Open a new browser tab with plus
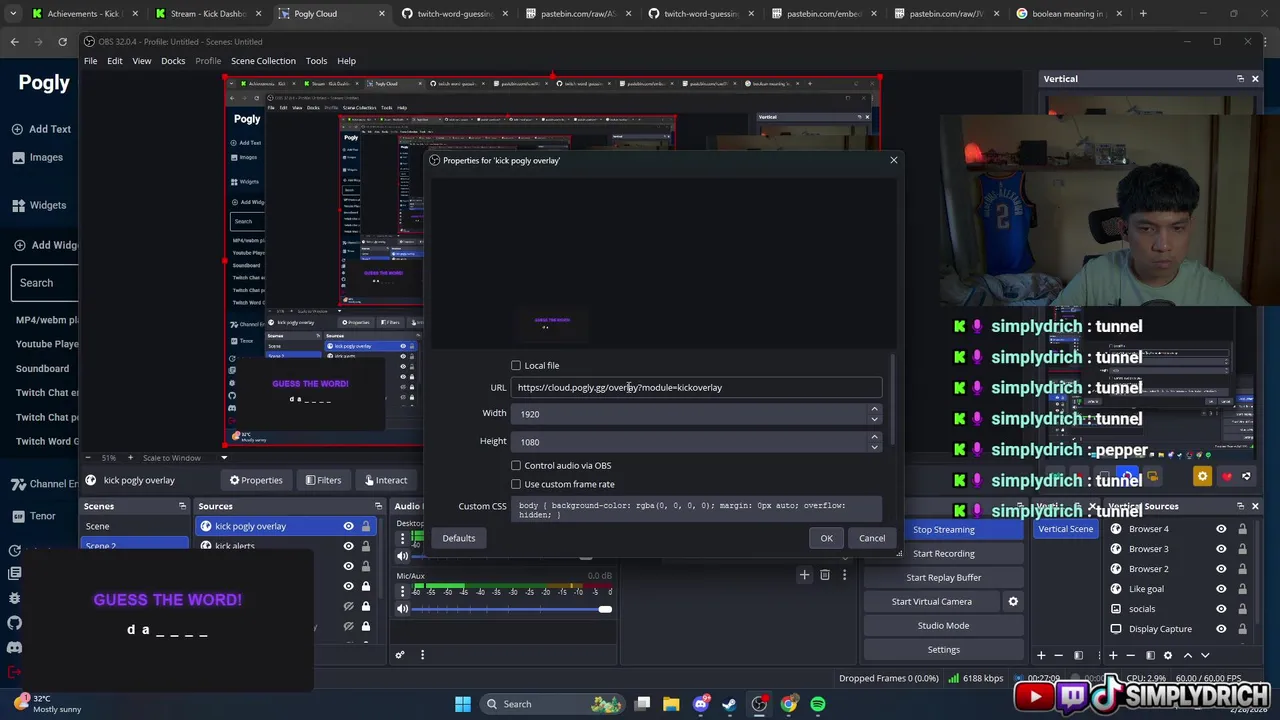1280x720 pixels. pyautogui.click(x=1144, y=14)
